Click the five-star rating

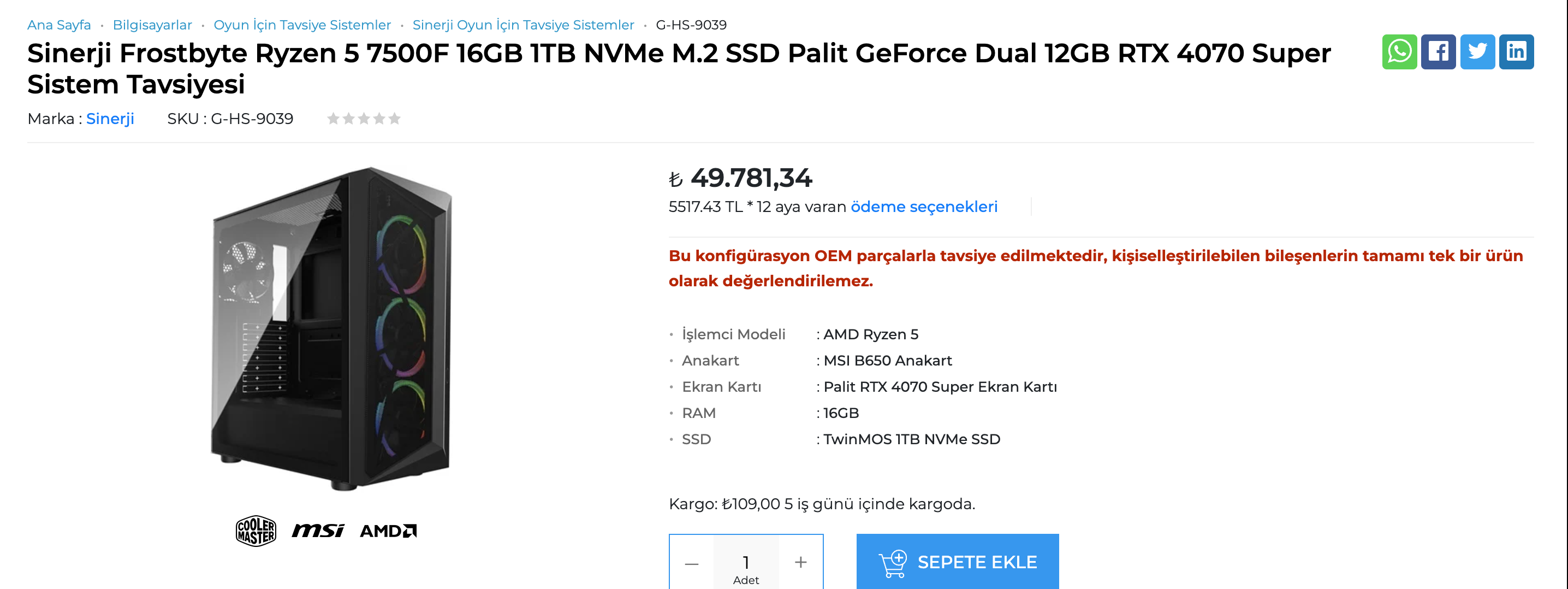point(364,119)
